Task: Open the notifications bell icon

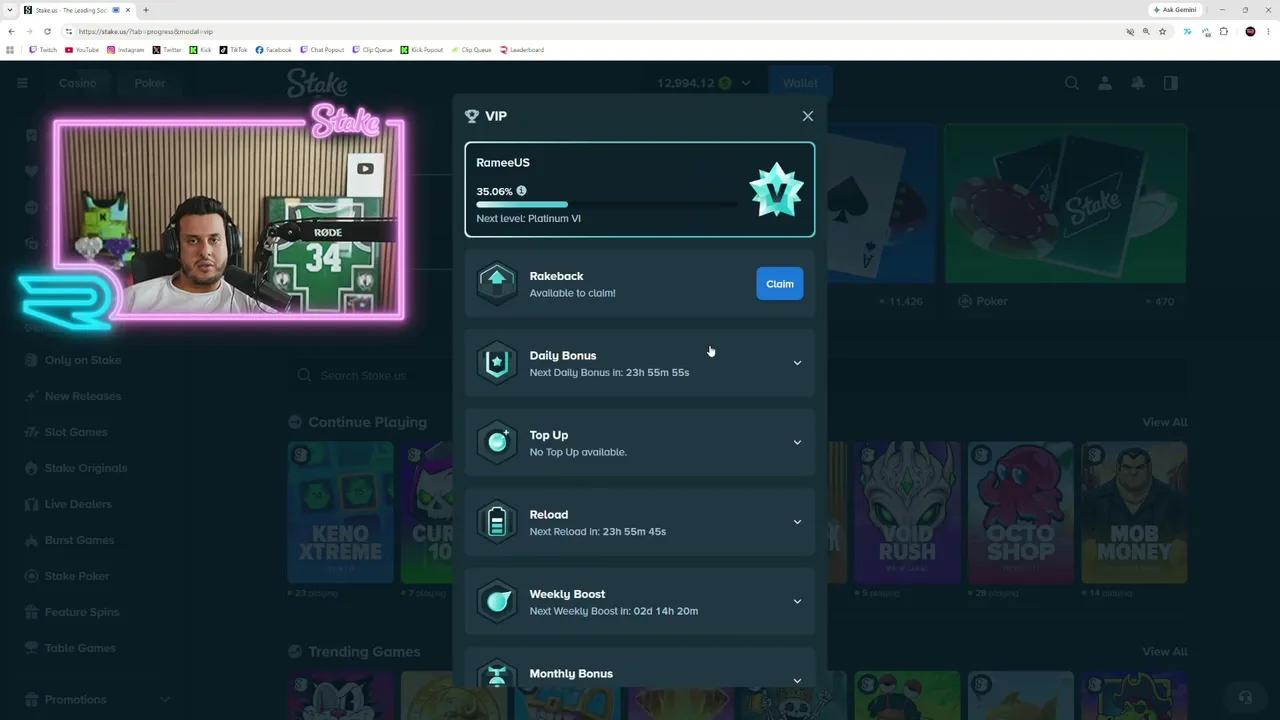Action: 1138,83
